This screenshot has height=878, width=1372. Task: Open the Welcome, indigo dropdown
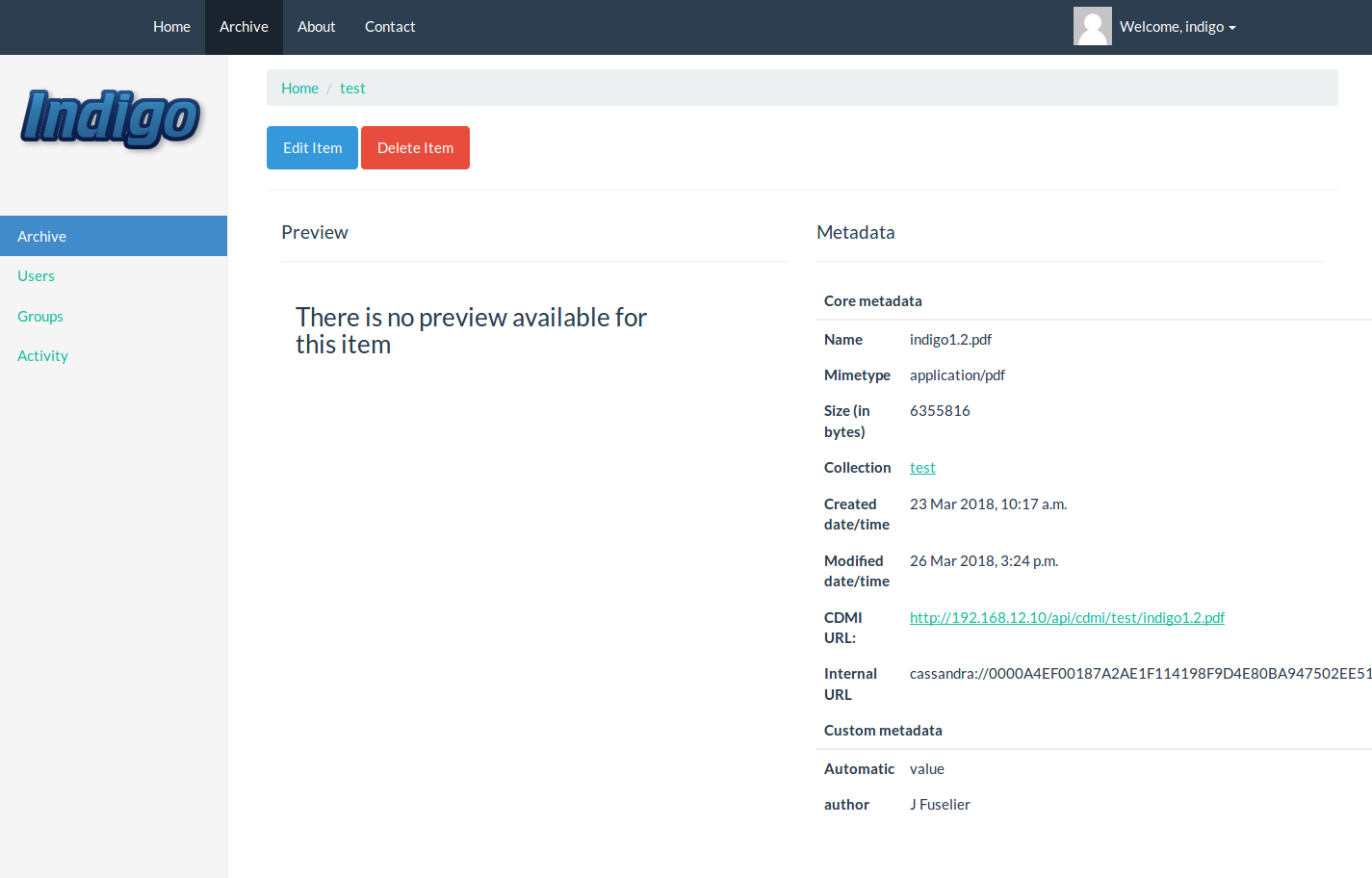point(1178,27)
